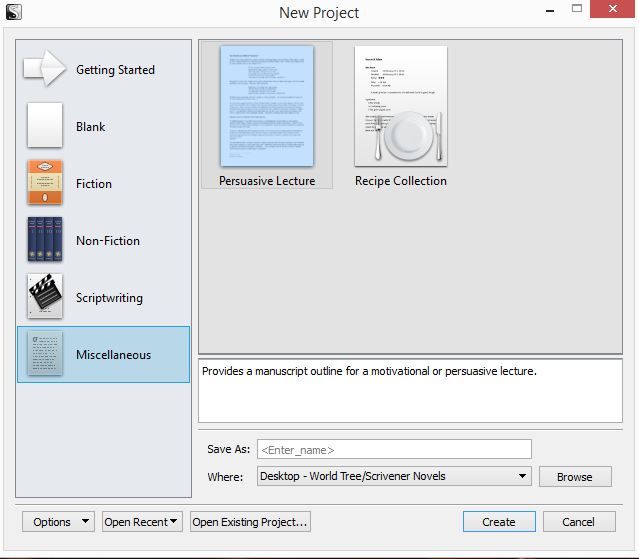
Task: Click the Save As name field
Action: (x=394, y=449)
